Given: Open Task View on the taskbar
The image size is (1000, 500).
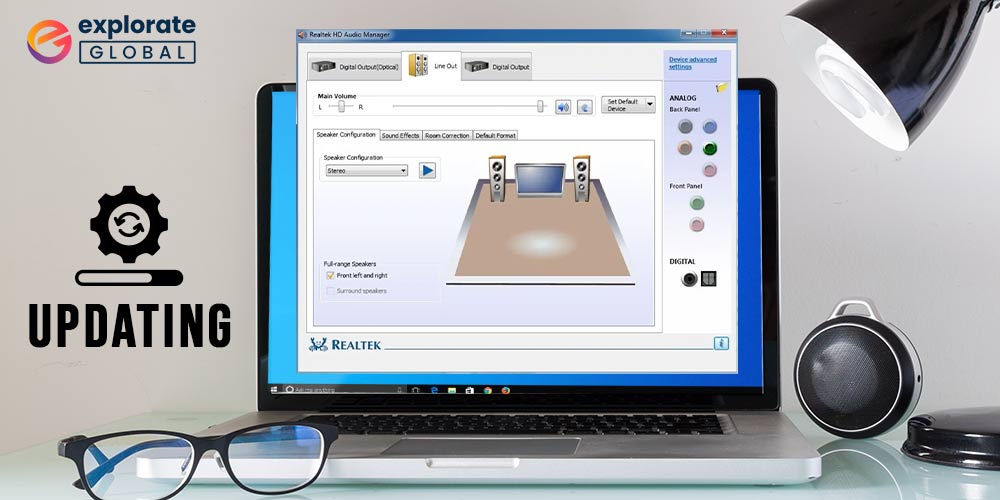Looking at the screenshot, I should point(415,390).
